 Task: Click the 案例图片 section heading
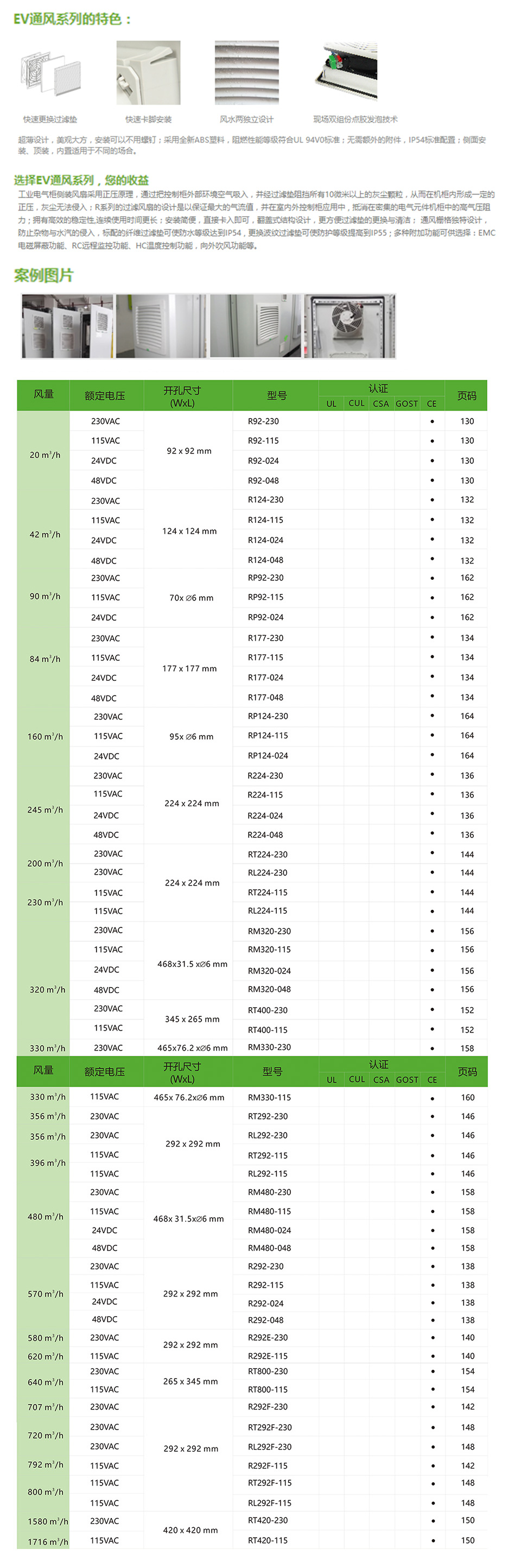tap(43, 276)
